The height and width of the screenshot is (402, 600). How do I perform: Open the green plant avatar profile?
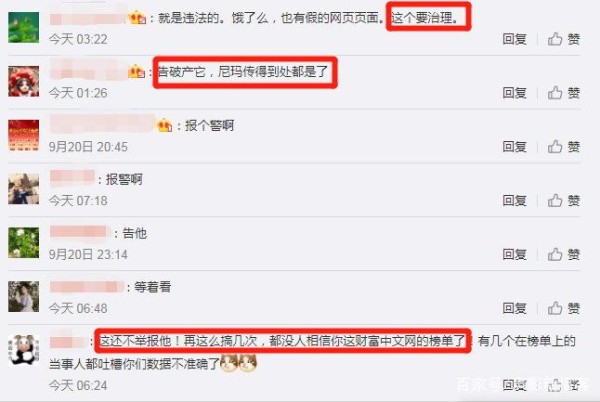pos(24,28)
